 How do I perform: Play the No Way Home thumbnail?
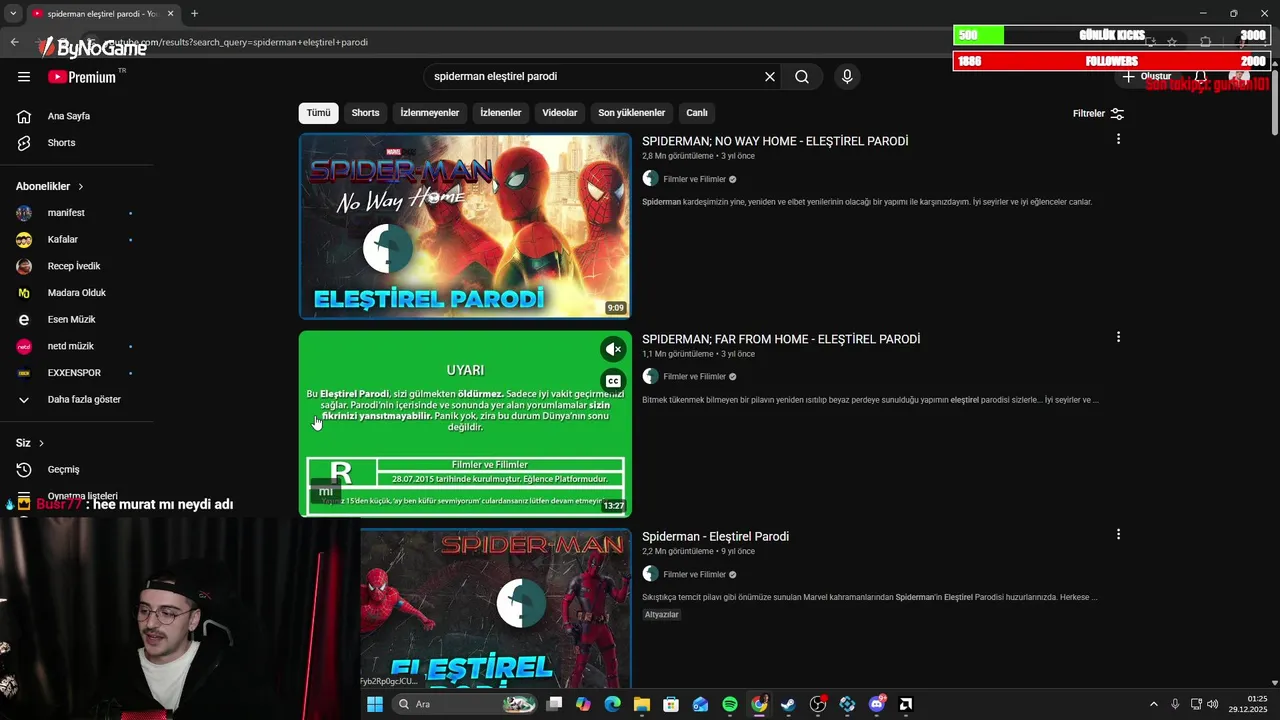point(465,226)
